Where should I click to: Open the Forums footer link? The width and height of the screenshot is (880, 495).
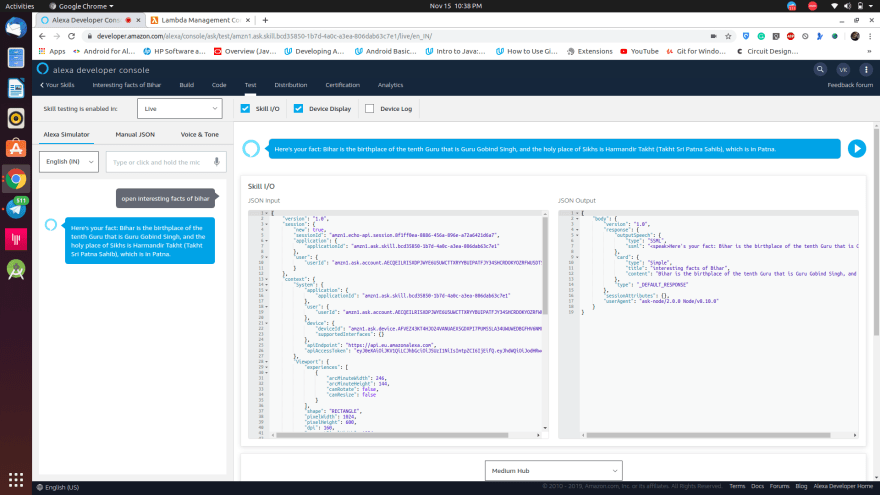779,486
